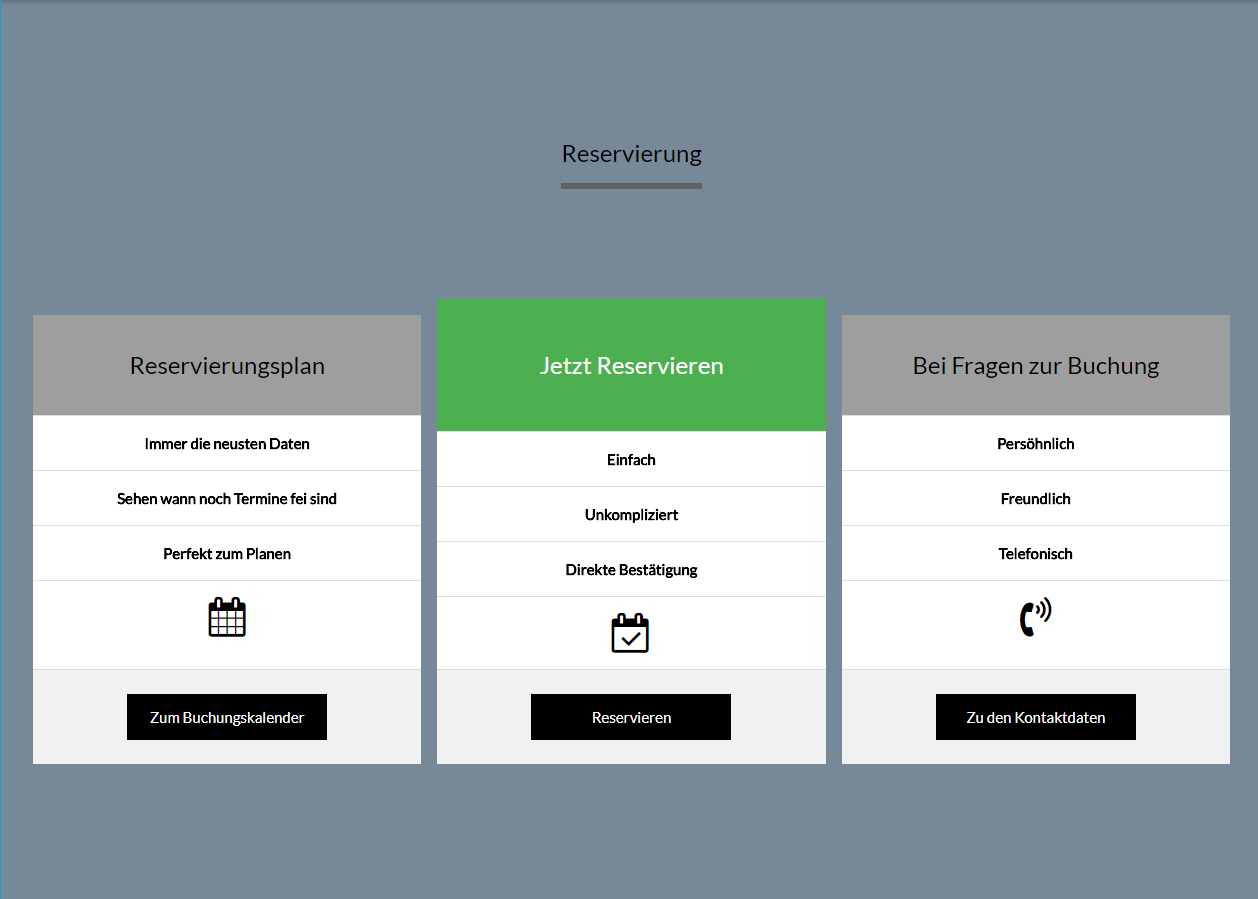
Task: Click the ringing phone icon
Action: tap(1035, 617)
